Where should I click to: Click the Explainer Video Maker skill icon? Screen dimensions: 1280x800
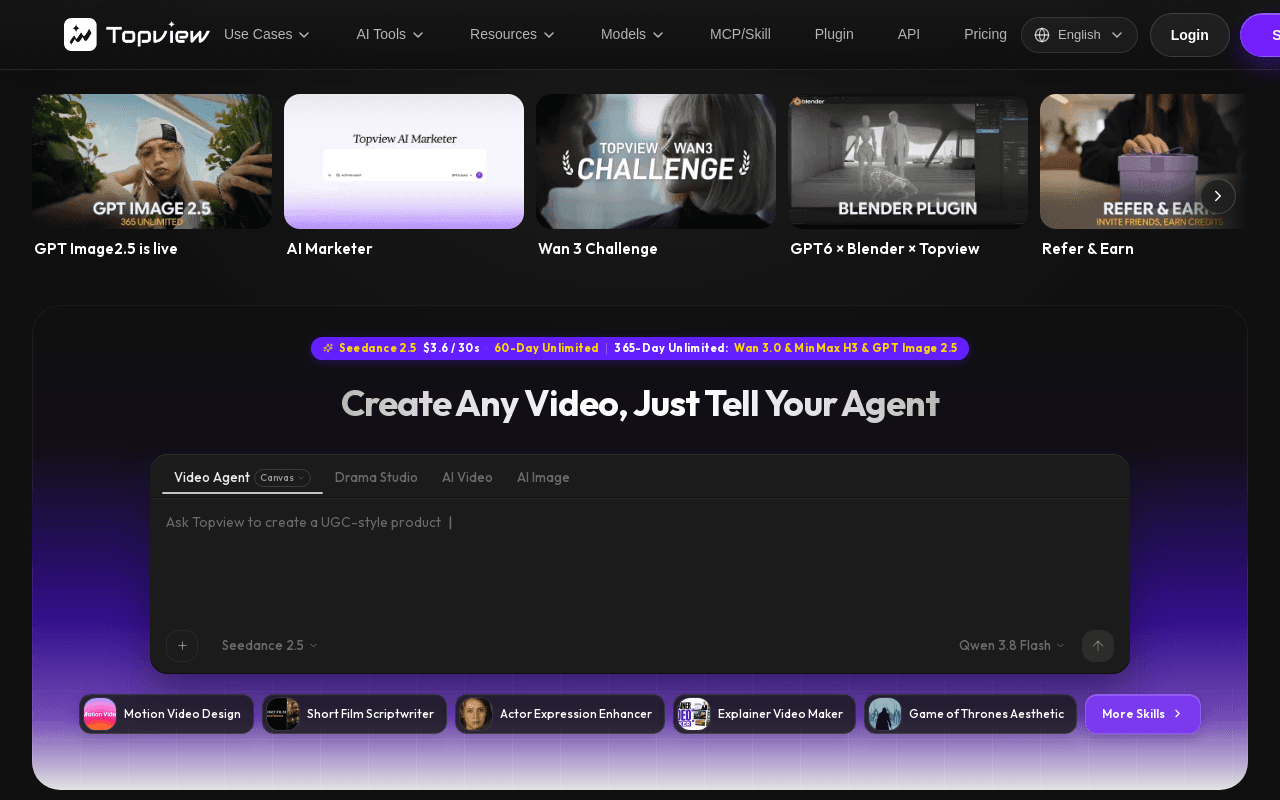tap(694, 714)
